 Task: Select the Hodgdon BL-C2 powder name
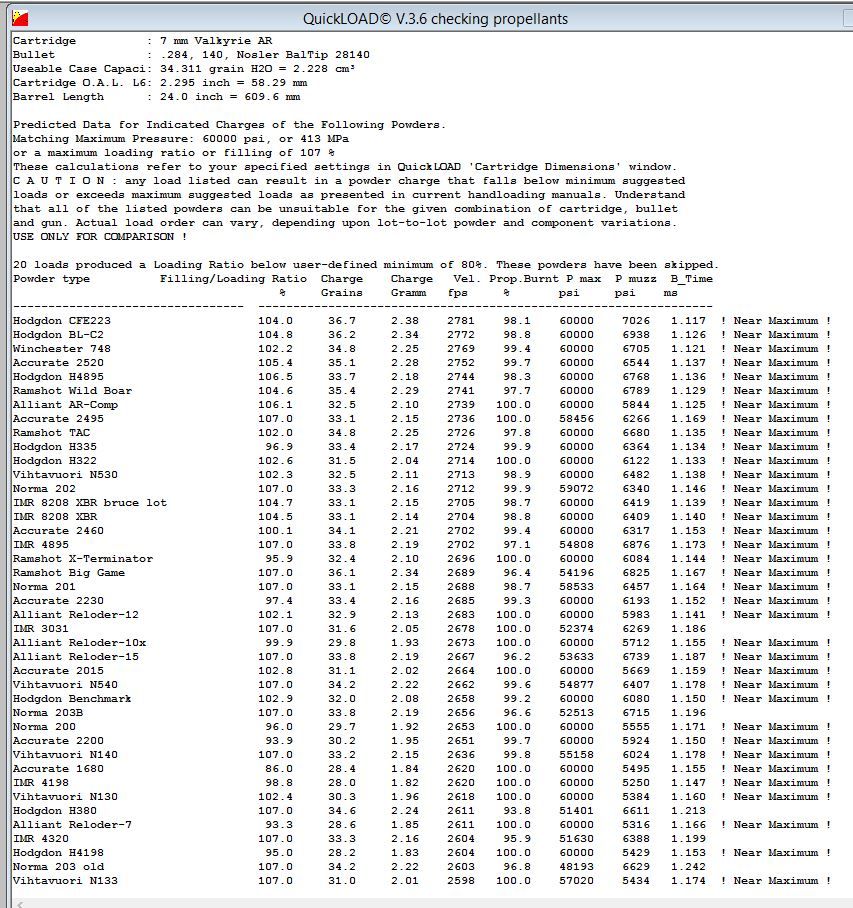(x=58, y=335)
